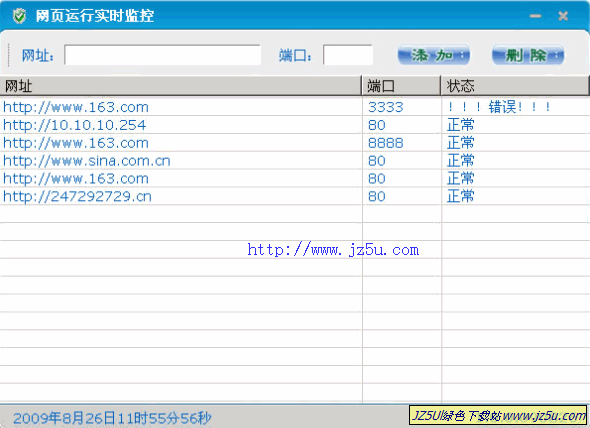Click the port value 3333
Viewport: 590px width, 428px height.
coord(385,107)
